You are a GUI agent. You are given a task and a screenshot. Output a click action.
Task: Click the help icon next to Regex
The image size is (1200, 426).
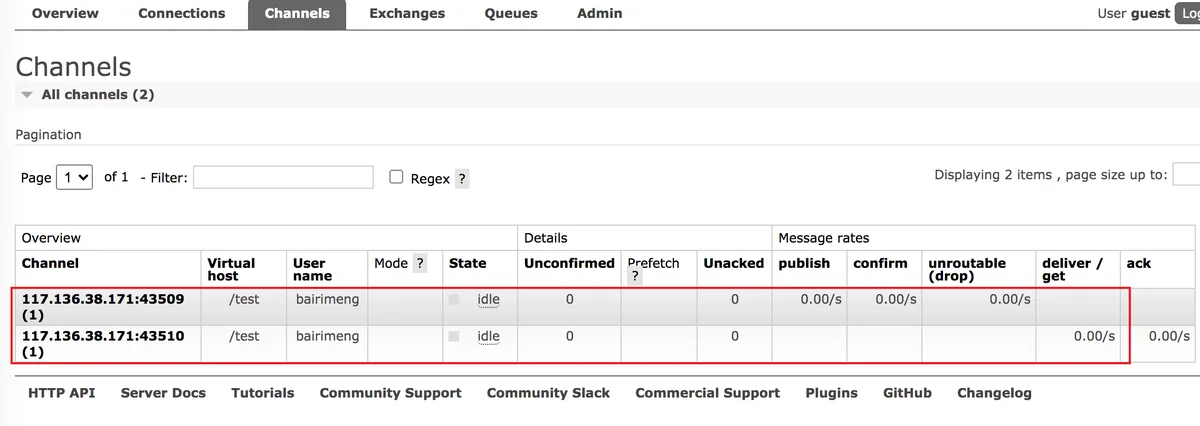(462, 179)
